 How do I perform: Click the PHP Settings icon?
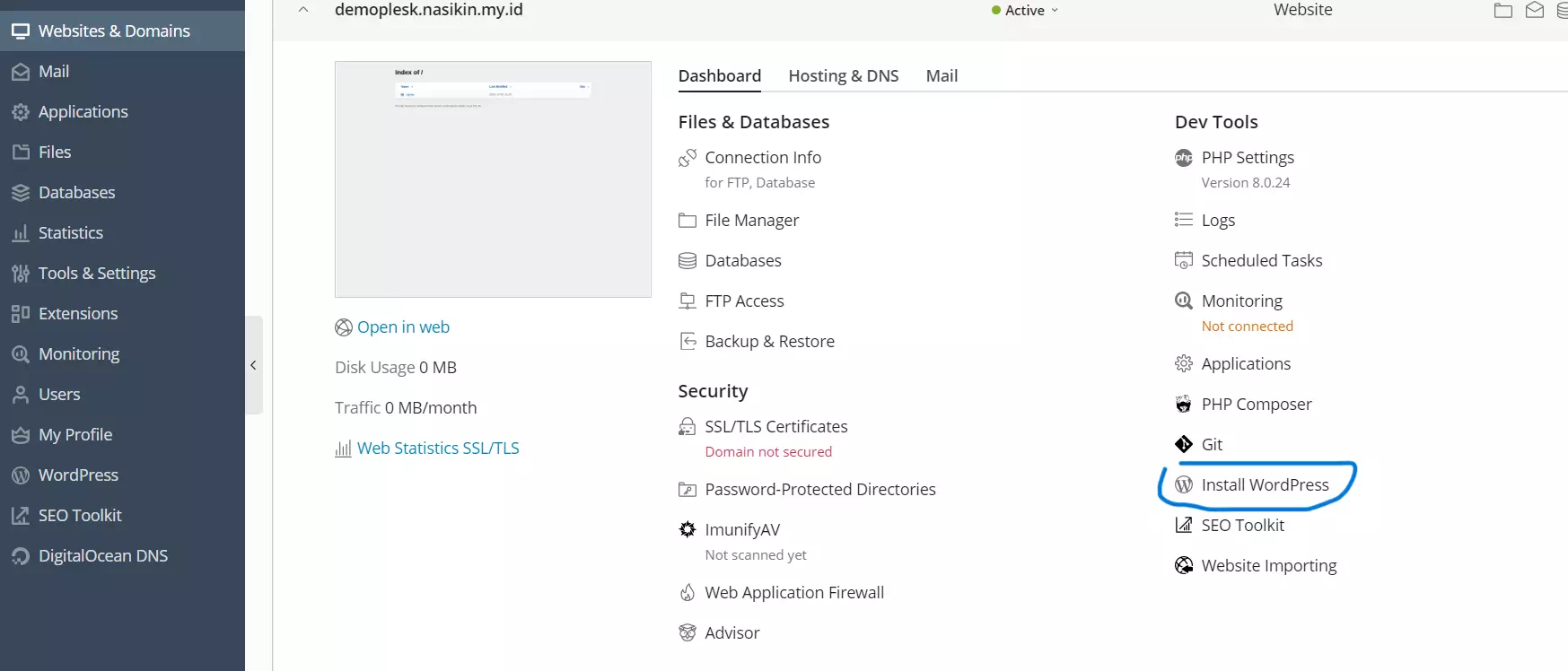click(x=1184, y=158)
